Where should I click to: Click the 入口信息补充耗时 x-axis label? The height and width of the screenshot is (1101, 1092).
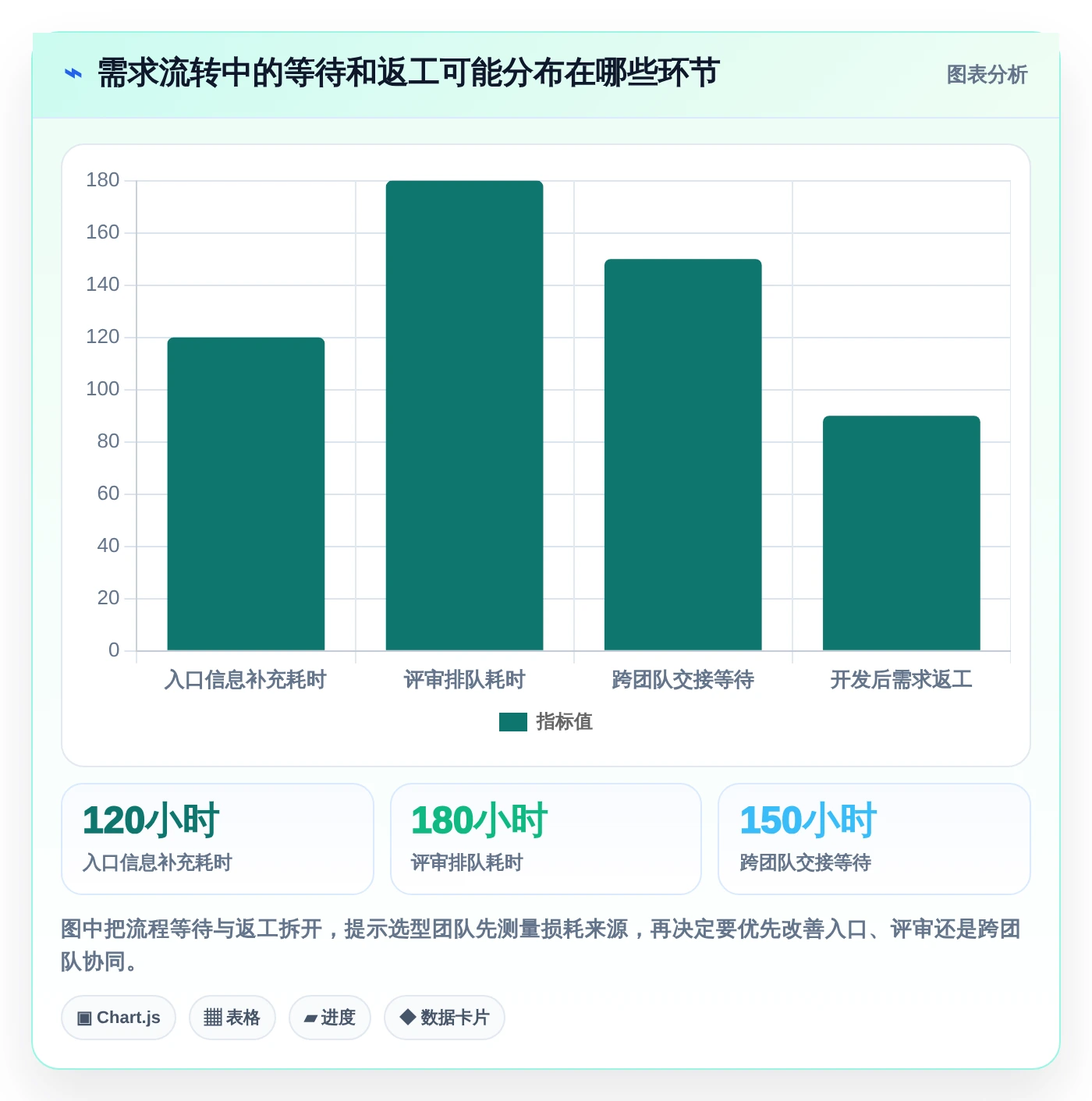point(246,680)
